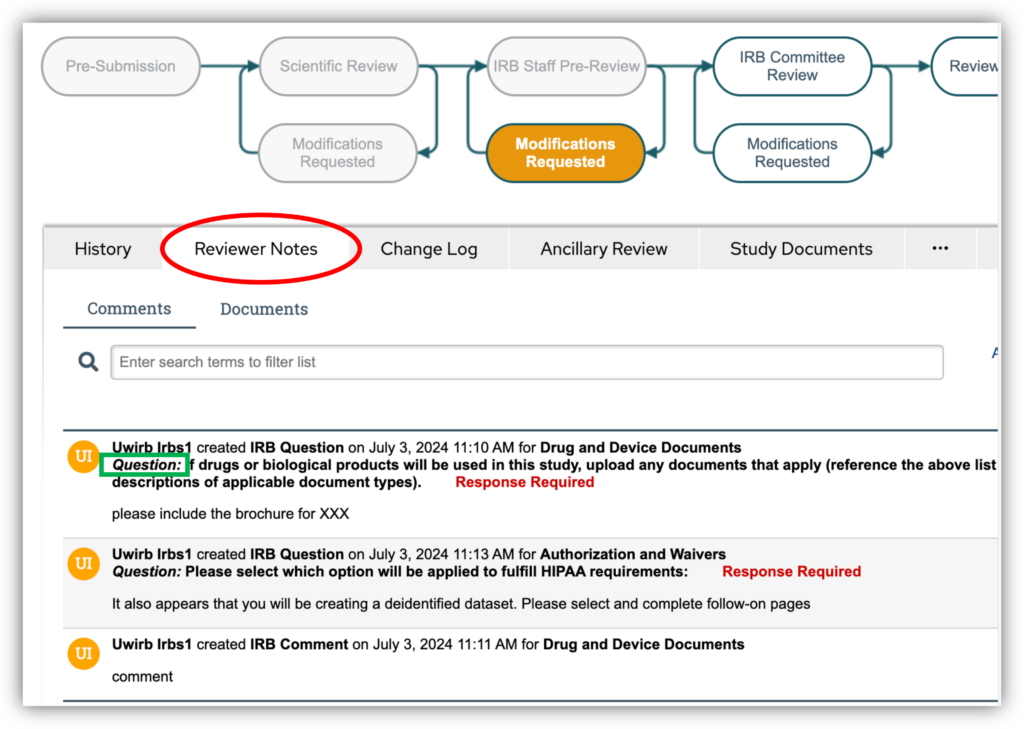The width and height of the screenshot is (1024, 729).
Task: Click the active Modifications Requested workflow bubble
Action: coord(565,153)
